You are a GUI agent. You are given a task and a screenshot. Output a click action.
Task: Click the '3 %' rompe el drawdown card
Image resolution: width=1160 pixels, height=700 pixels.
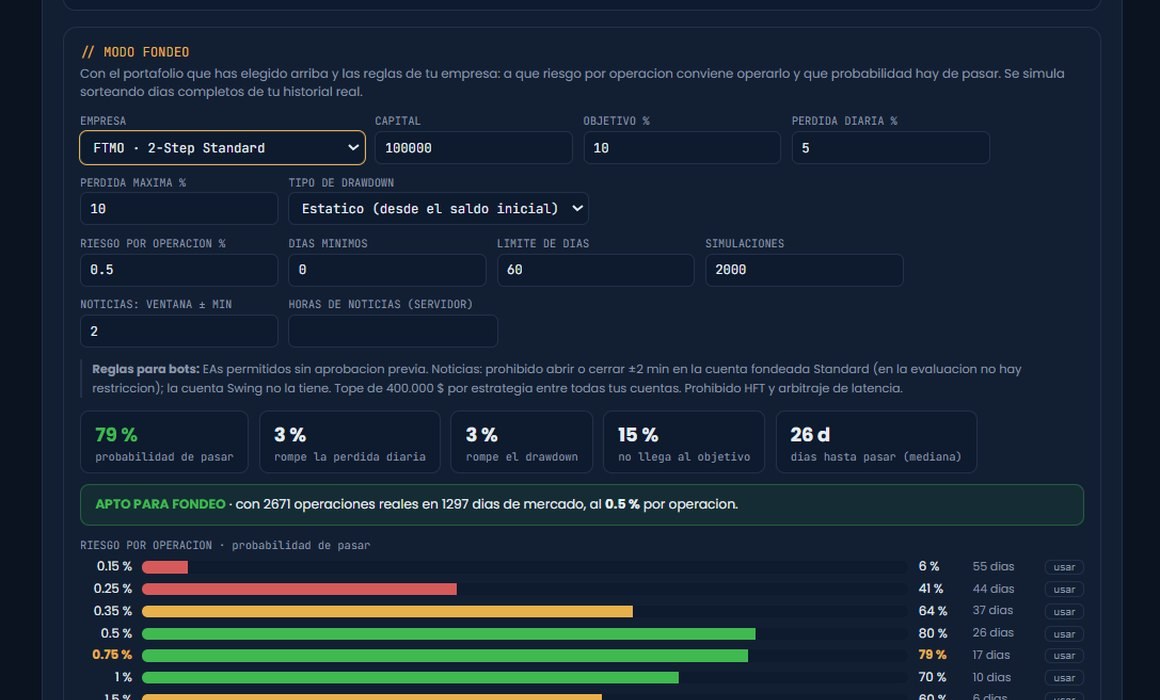pyautogui.click(x=522, y=442)
